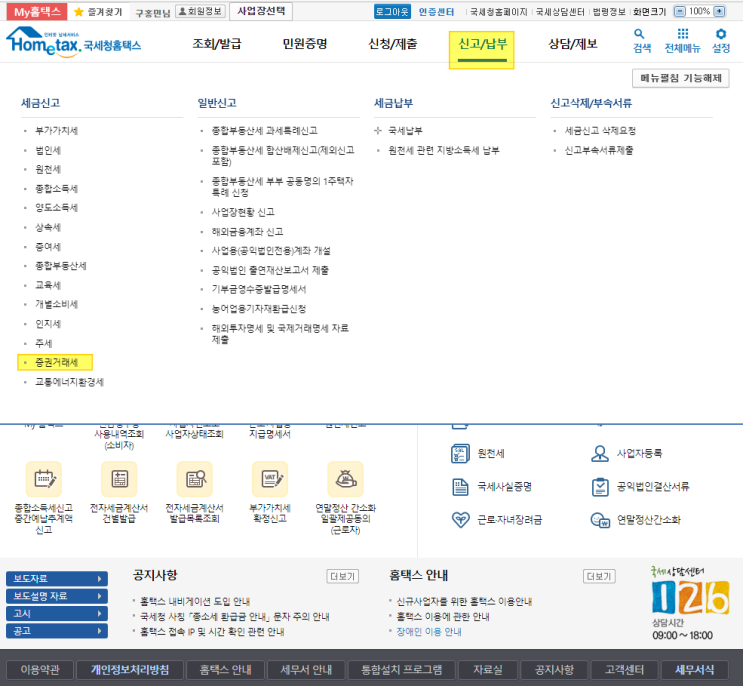Select 종합소득세 menu entry

(56, 189)
